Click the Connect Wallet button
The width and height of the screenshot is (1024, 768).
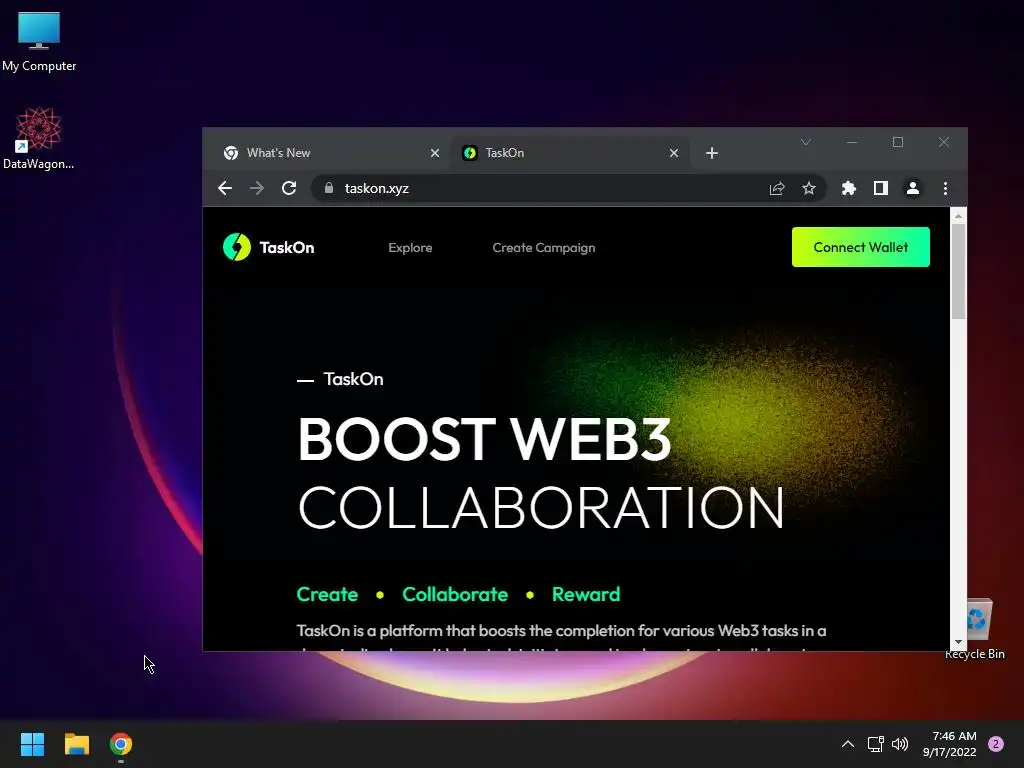click(x=861, y=247)
